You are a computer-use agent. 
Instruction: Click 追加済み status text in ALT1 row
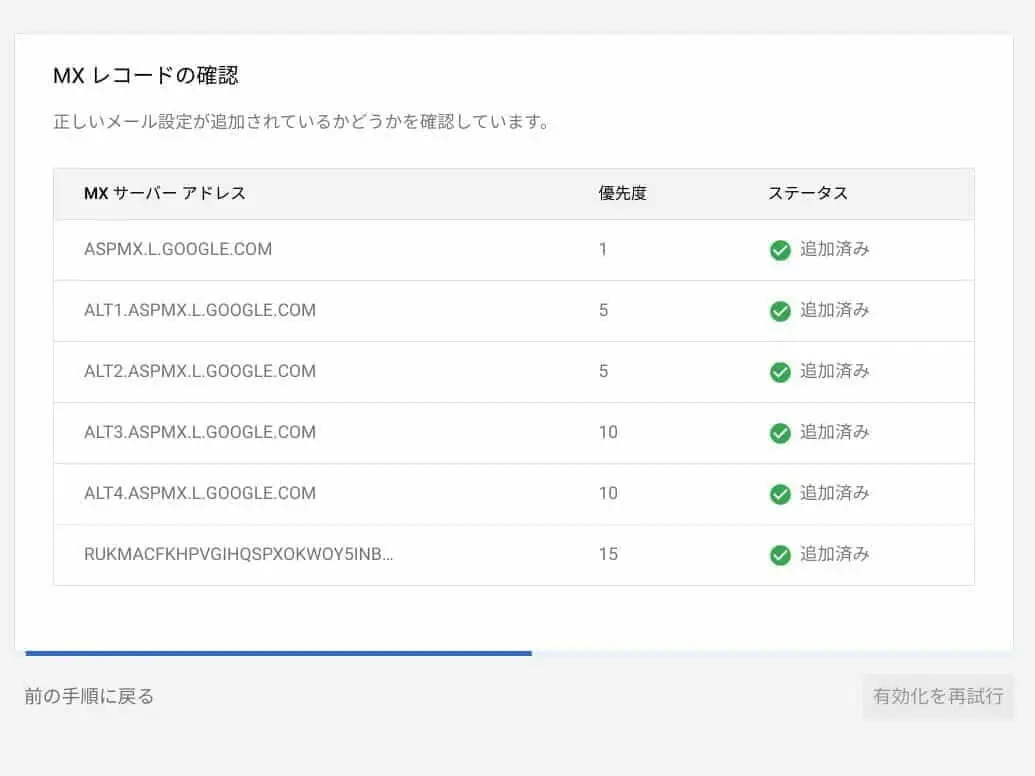point(835,309)
